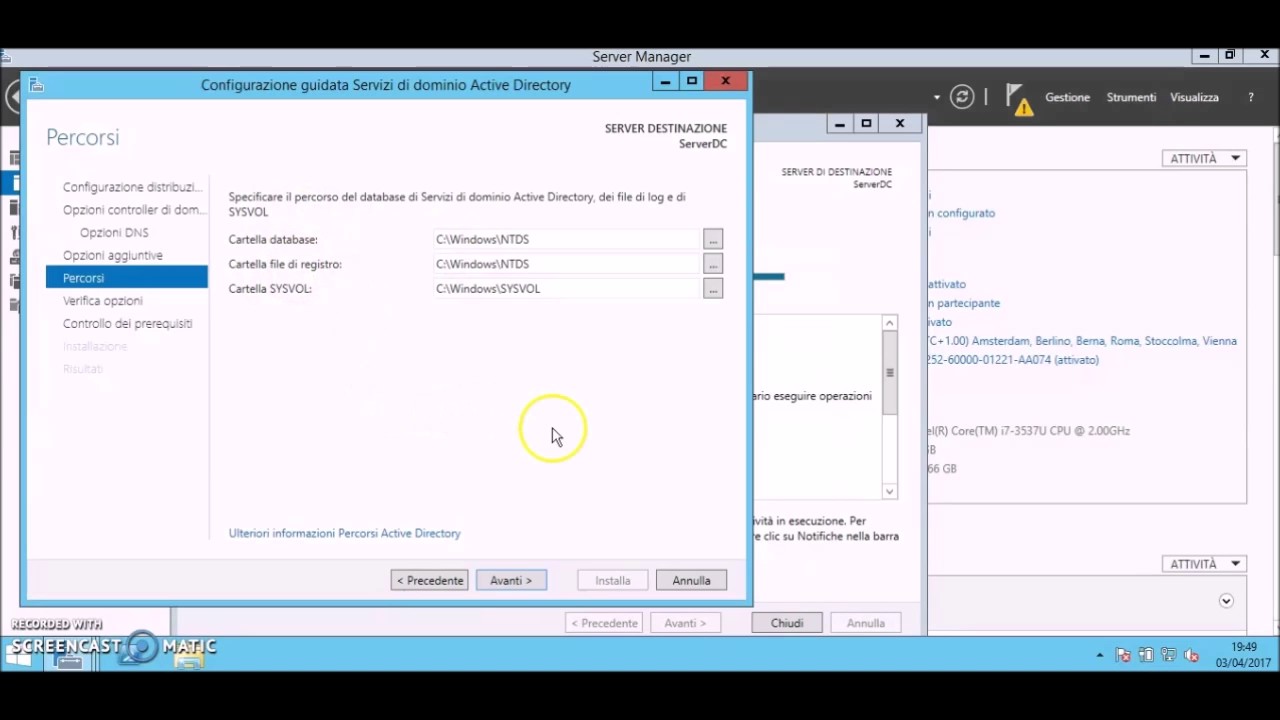The height and width of the screenshot is (720, 1280).
Task: Go to Opzioni controller di dominio step
Action: pyautogui.click(x=133, y=210)
